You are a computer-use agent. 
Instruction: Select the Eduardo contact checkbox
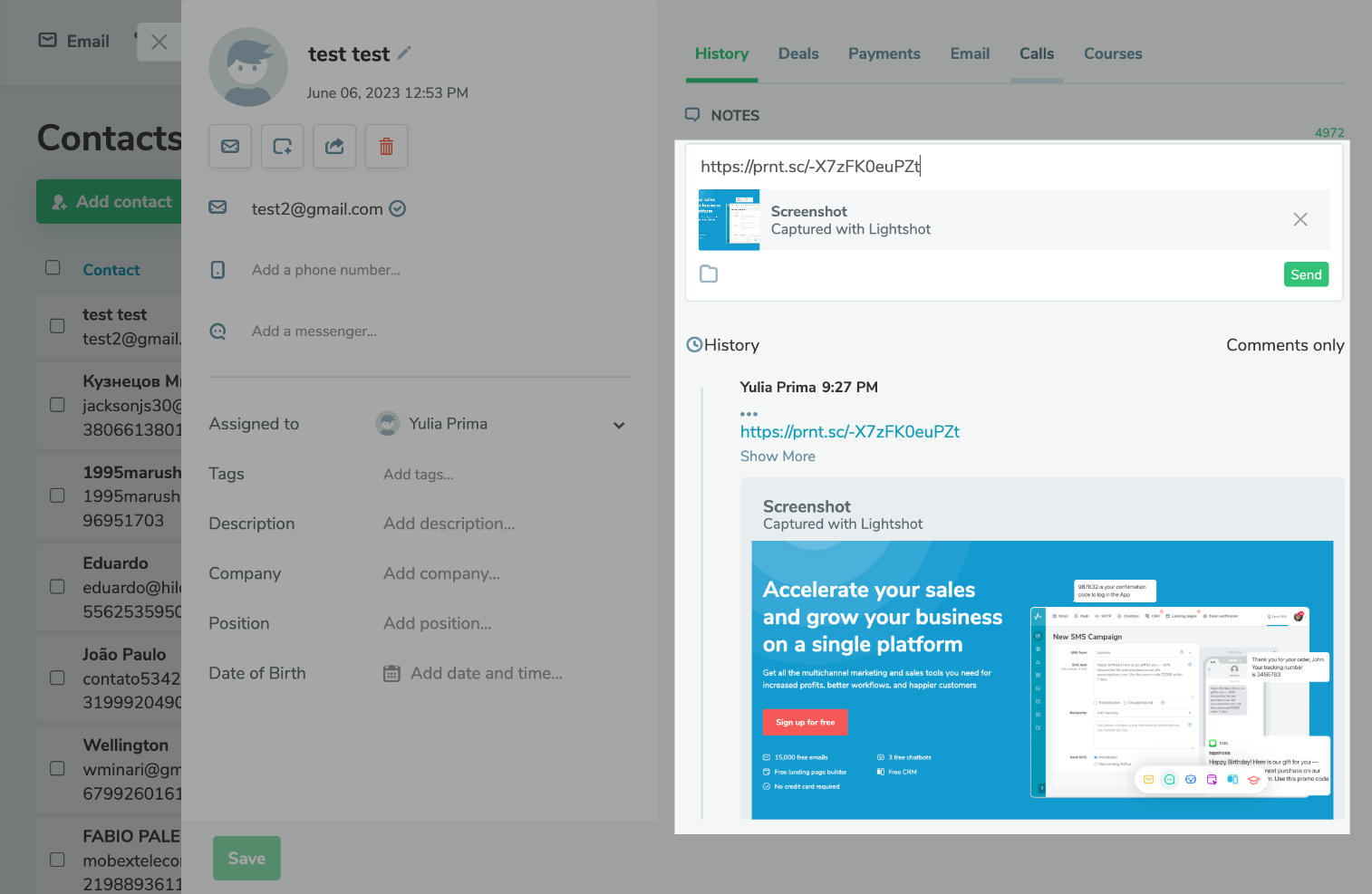[57, 588]
